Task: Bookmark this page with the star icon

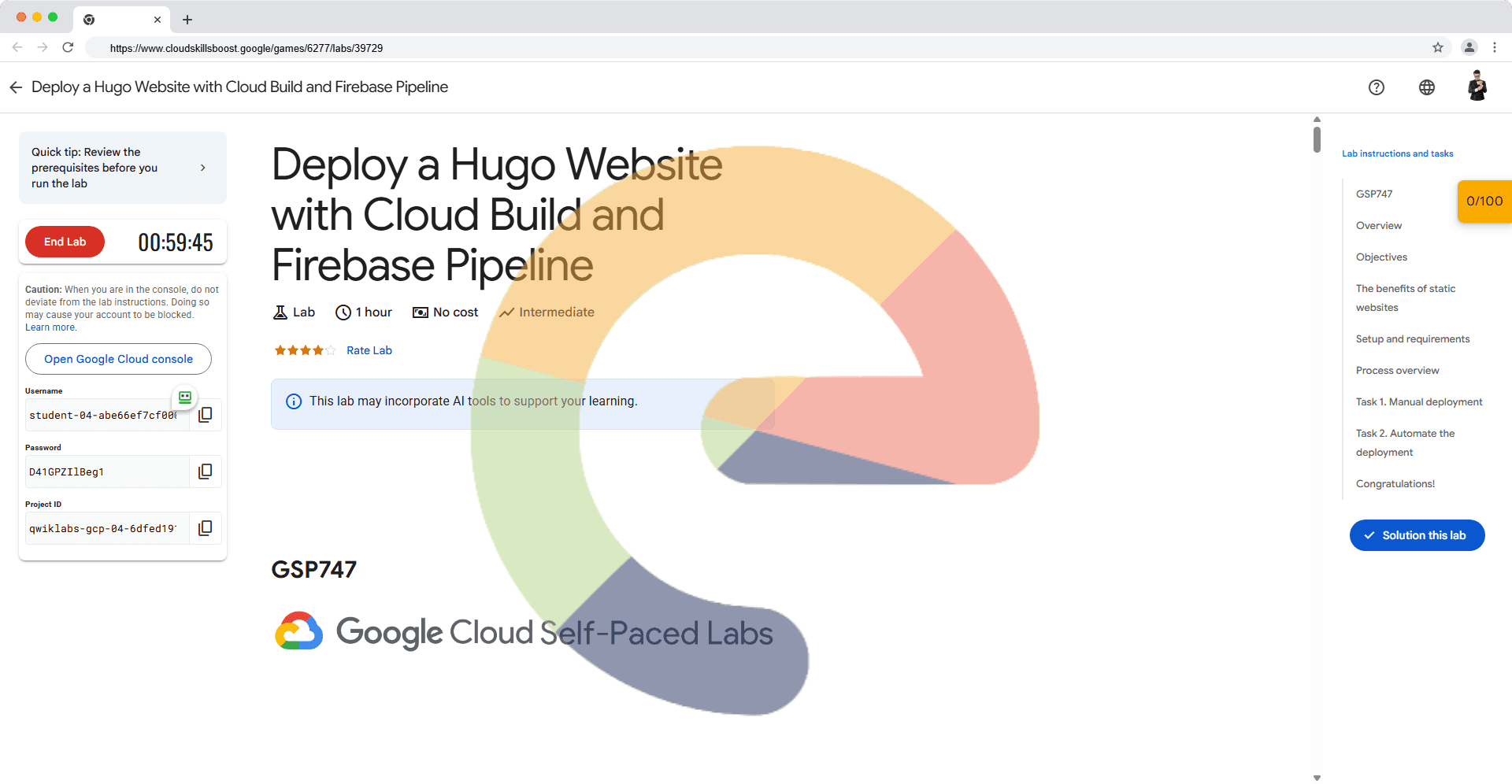Action: tap(1437, 48)
